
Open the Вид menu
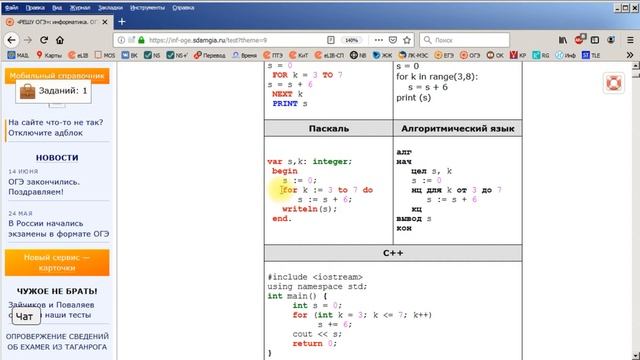point(57,8)
